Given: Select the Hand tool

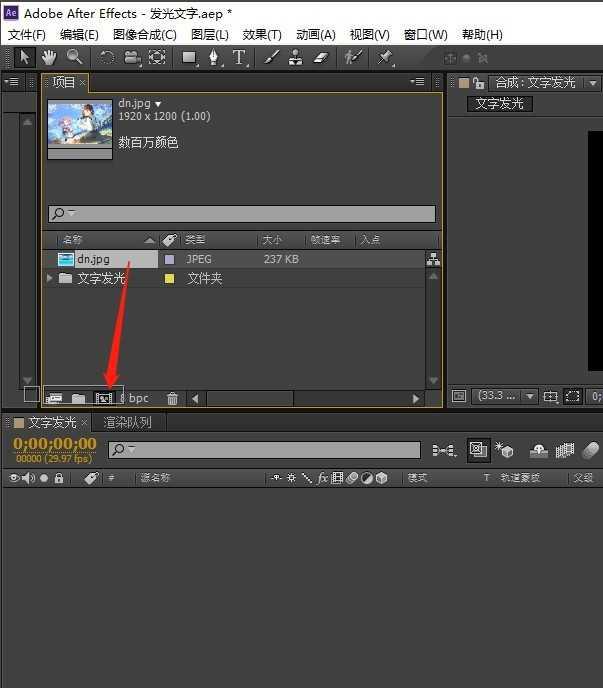Looking at the screenshot, I should click(49, 58).
